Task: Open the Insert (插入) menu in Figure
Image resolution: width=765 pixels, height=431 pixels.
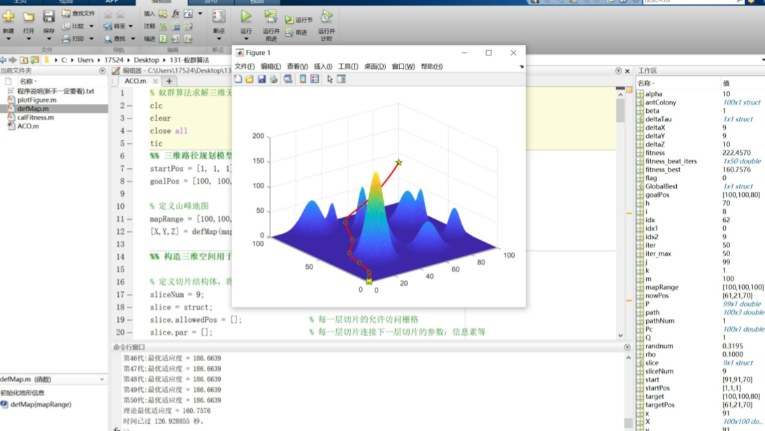Action: point(322,66)
